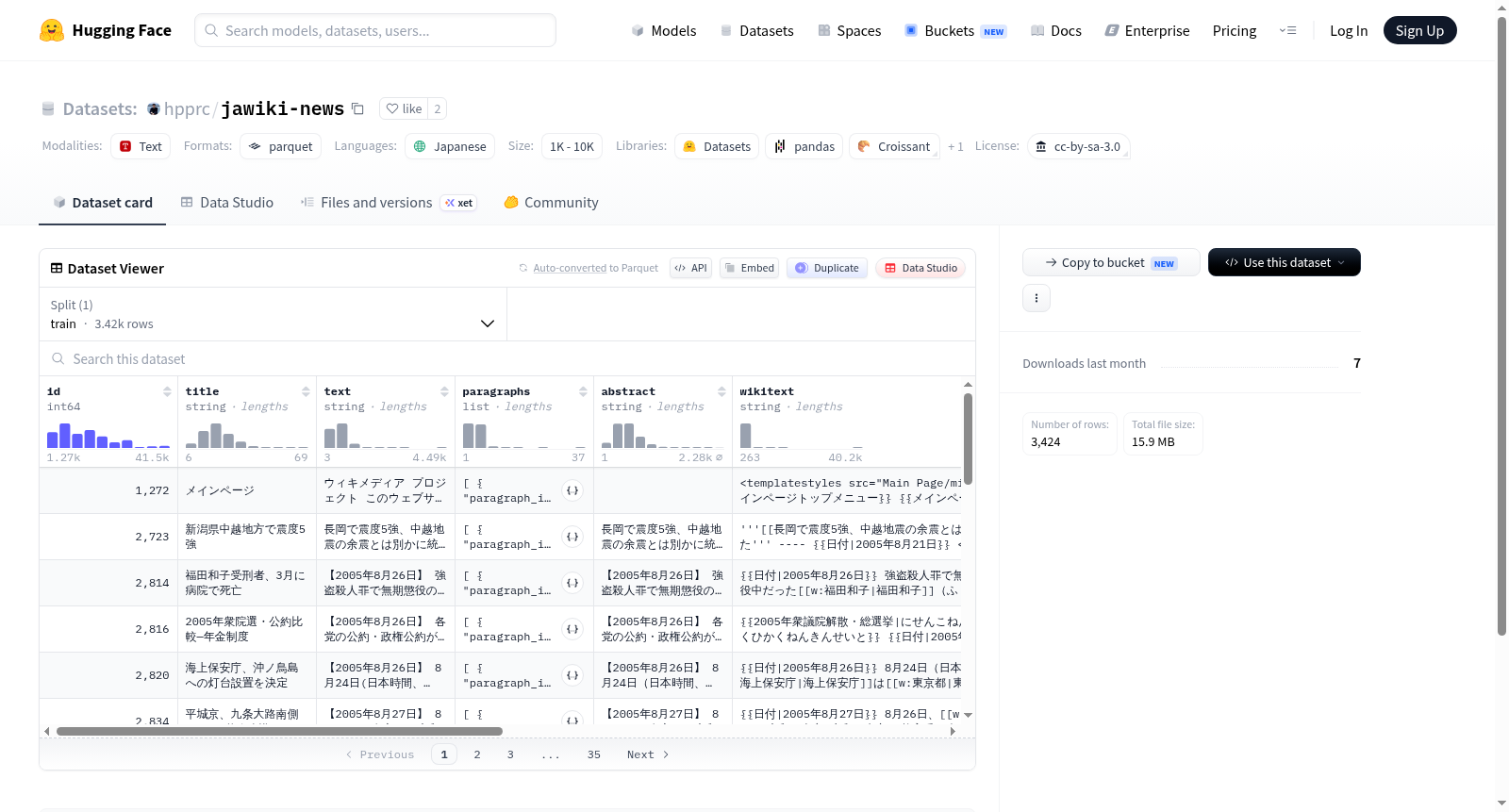This screenshot has height=812, width=1509.
Task: Click the Copy to bucket button
Action: coord(1111,262)
